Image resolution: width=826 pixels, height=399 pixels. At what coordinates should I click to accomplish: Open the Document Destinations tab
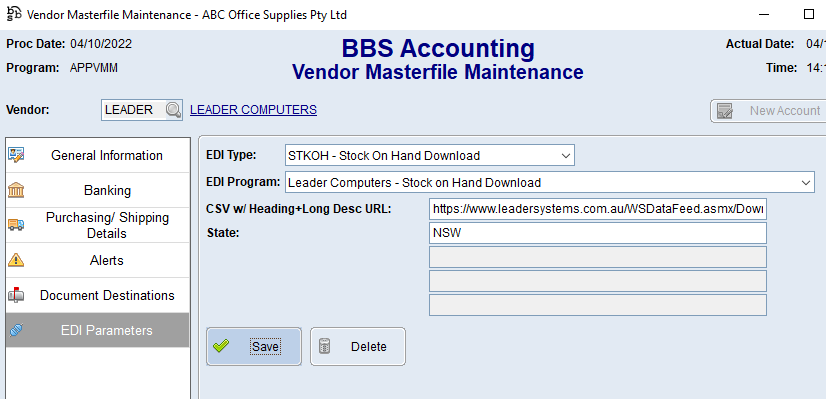pyautogui.click(x=98, y=295)
